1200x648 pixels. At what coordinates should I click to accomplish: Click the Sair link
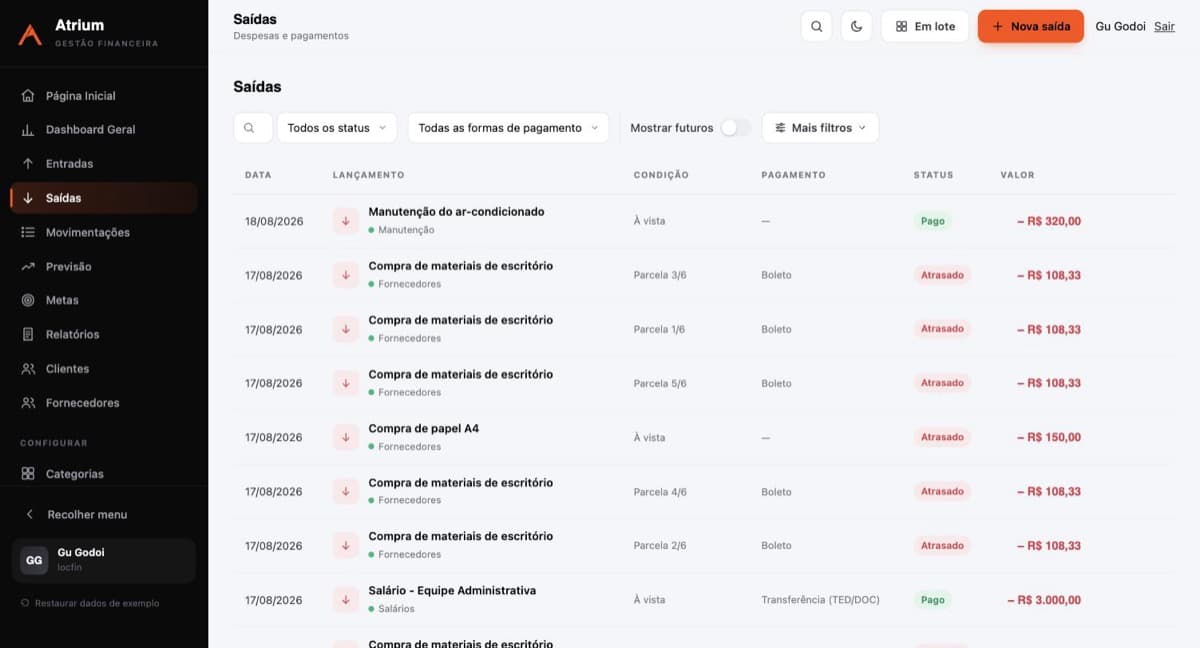click(1164, 26)
